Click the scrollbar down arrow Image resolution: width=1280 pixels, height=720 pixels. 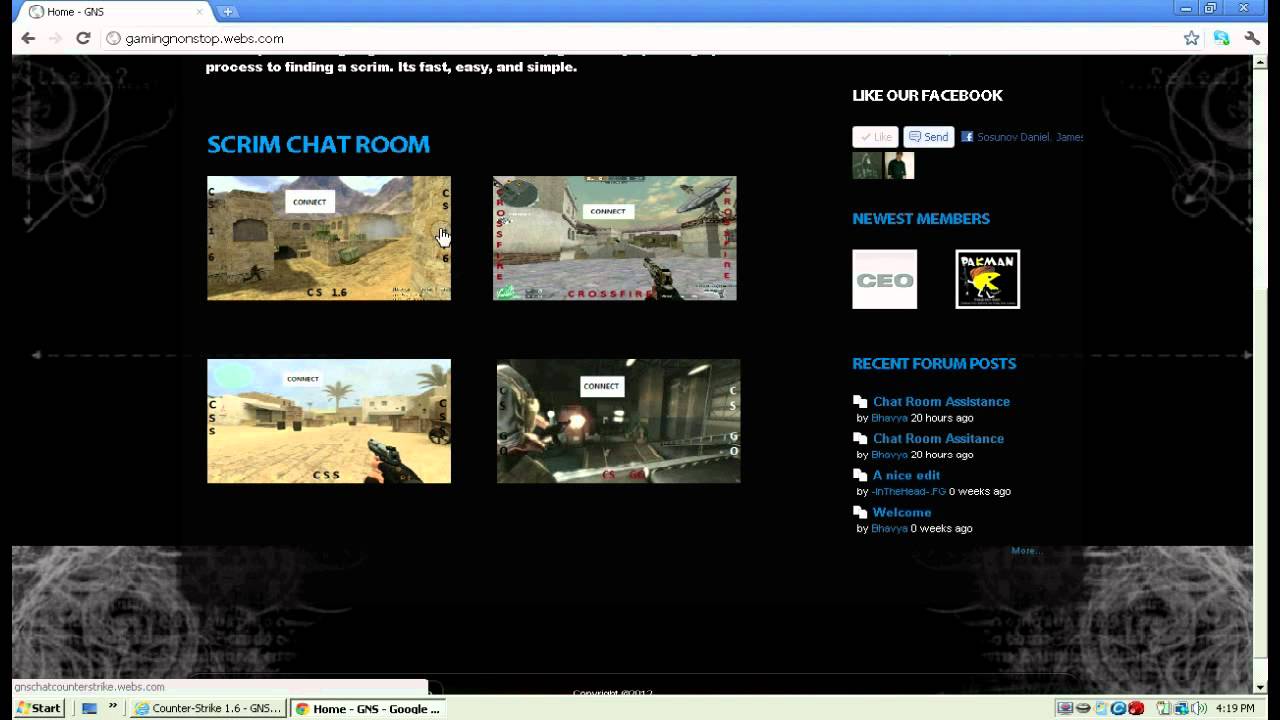pyautogui.click(x=1260, y=689)
